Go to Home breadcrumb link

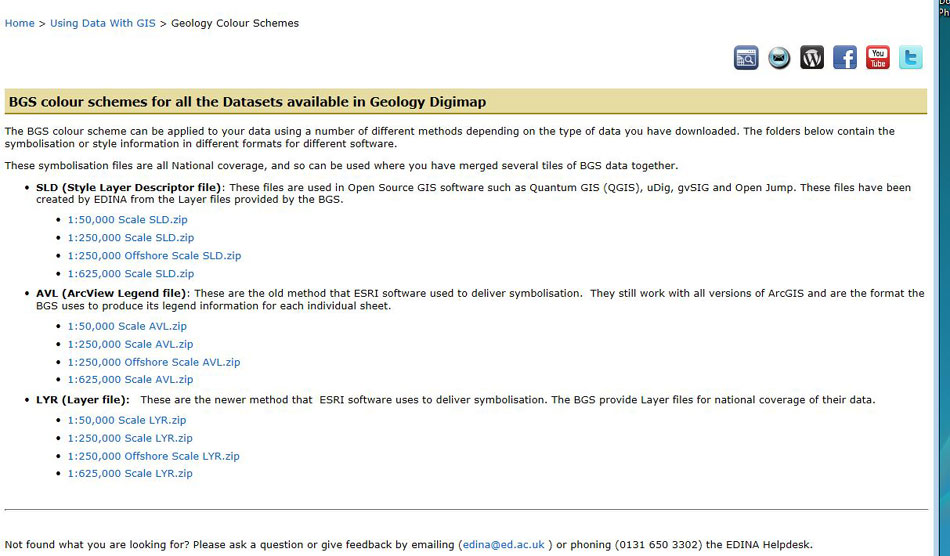20,23
